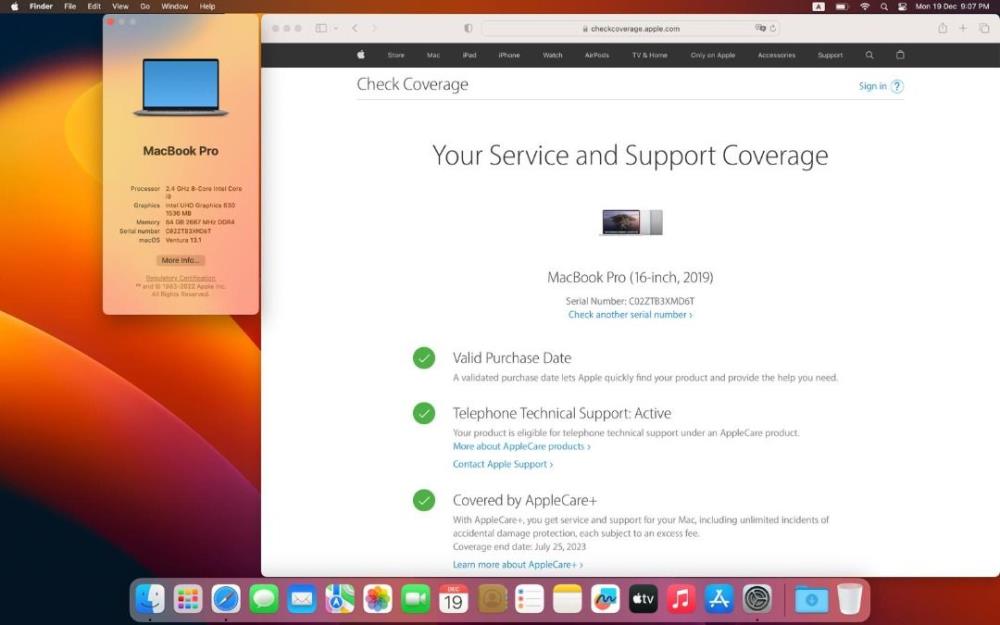This screenshot has height=625, width=1000.
Task: Click the 'Contact Apple Support' link
Action: 503,464
